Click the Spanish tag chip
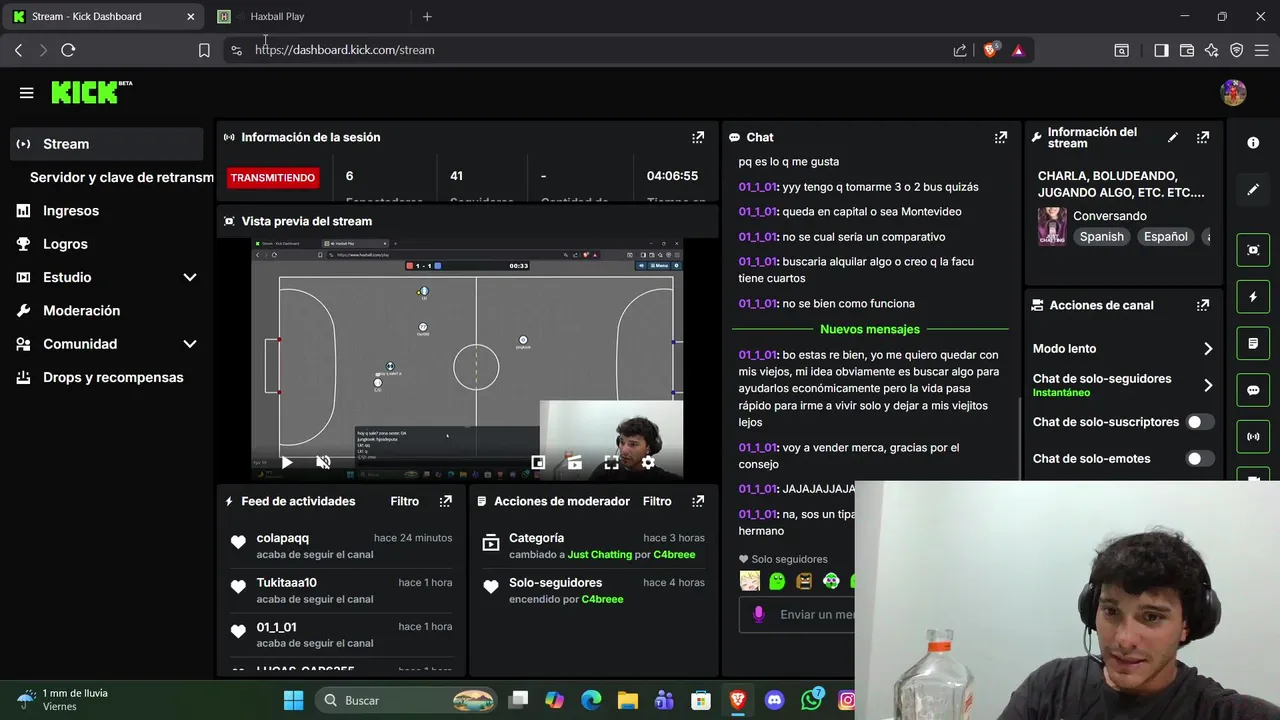The width and height of the screenshot is (1280, 720). pos(1101,237)
